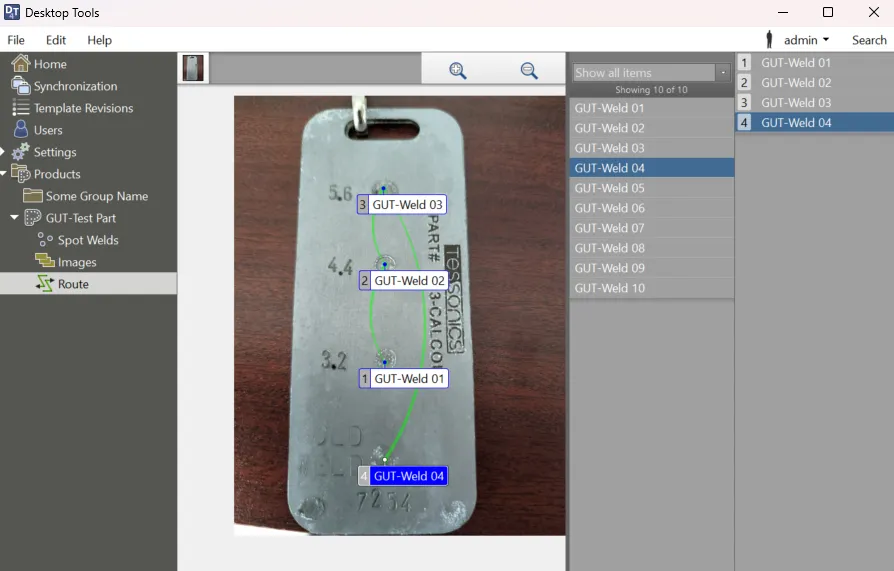This screenshot has width=894, height=571.
Task: Open Users in the sidebar
Action: (x=48, y=130)
